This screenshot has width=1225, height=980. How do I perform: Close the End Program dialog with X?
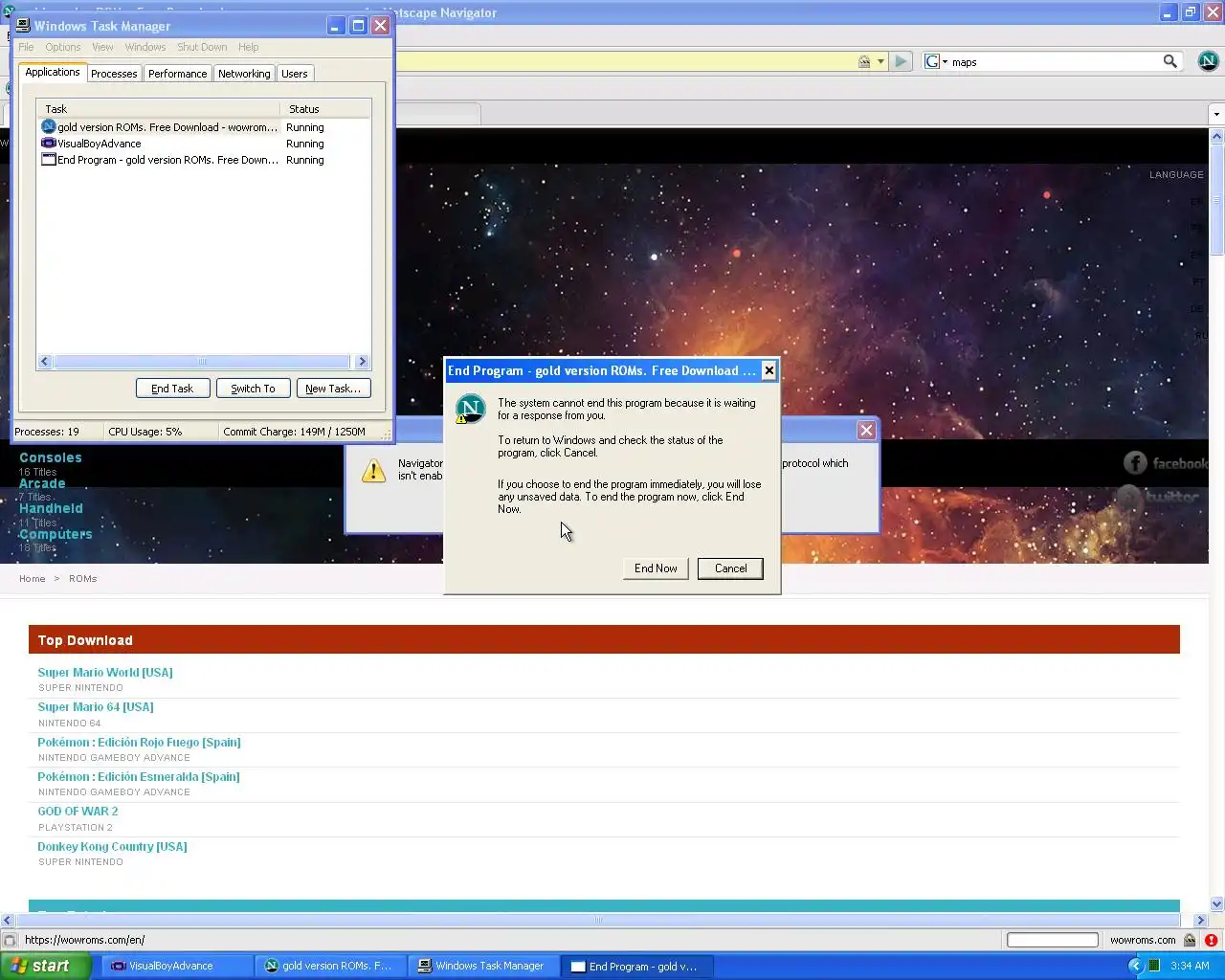coord(768,370)
